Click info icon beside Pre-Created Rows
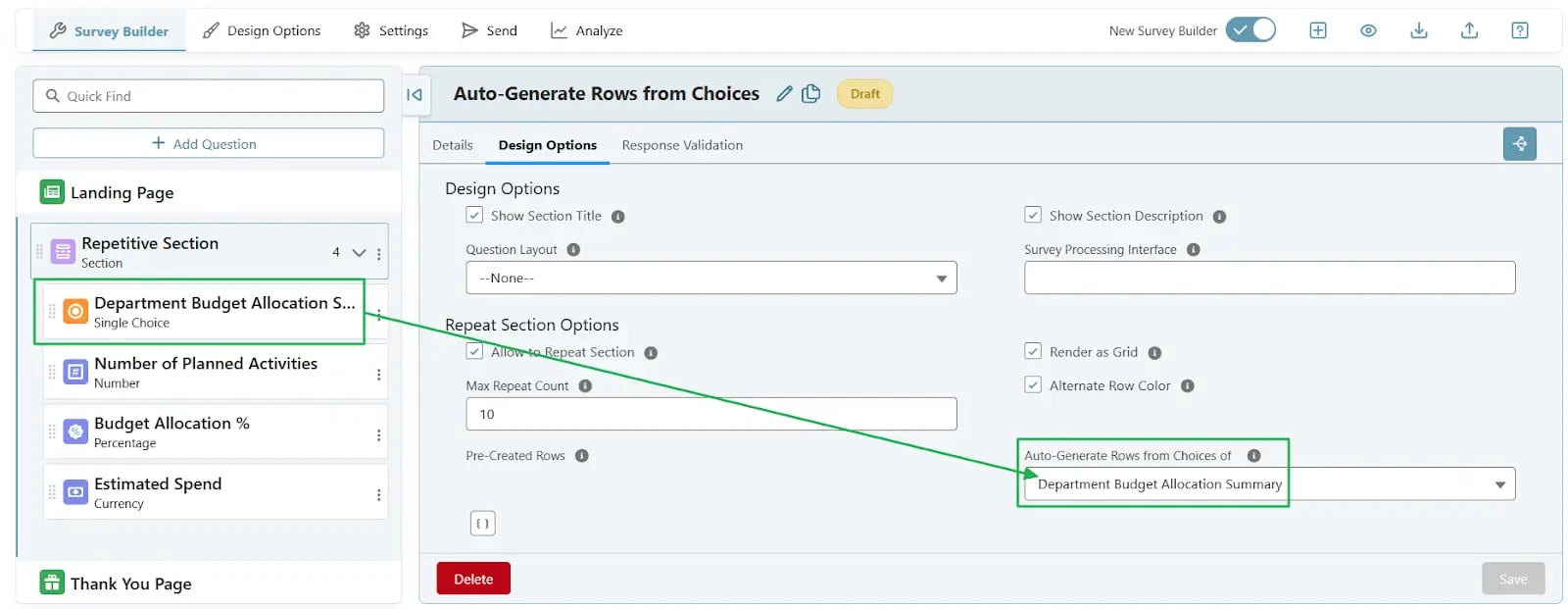 [x=582, y=456]
